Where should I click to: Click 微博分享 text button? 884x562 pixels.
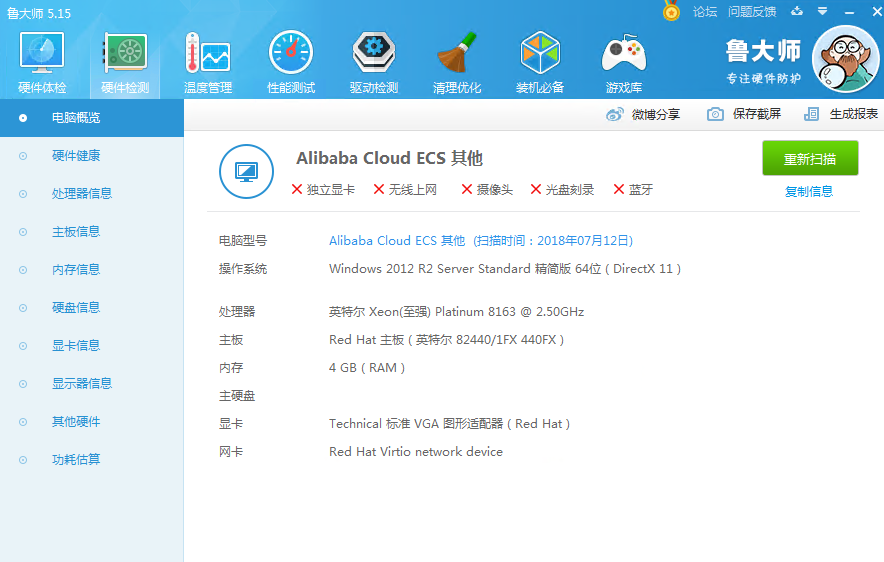click(656, 114)
